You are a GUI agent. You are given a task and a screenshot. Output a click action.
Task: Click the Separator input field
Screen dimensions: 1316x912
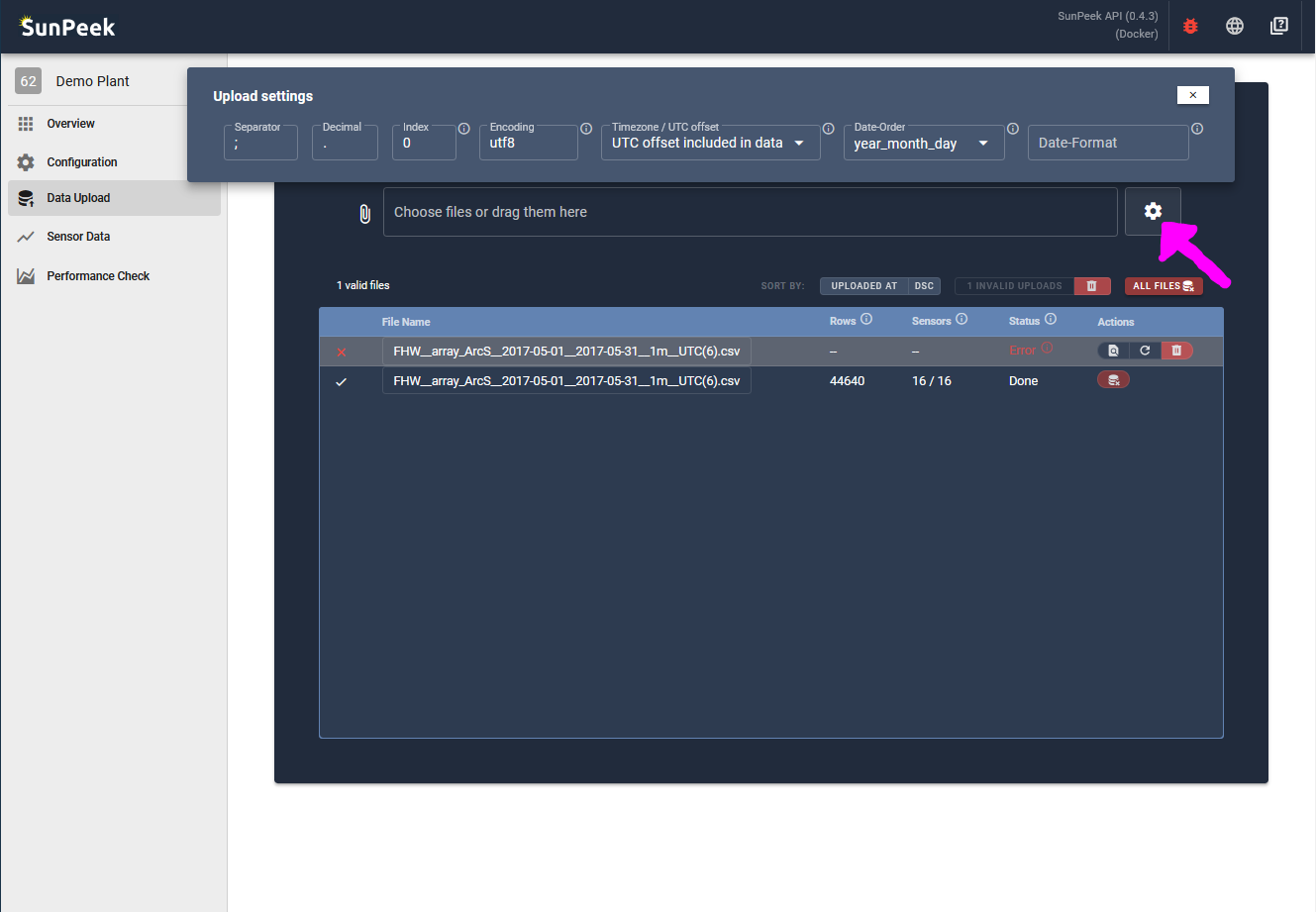tap(260, 143)
